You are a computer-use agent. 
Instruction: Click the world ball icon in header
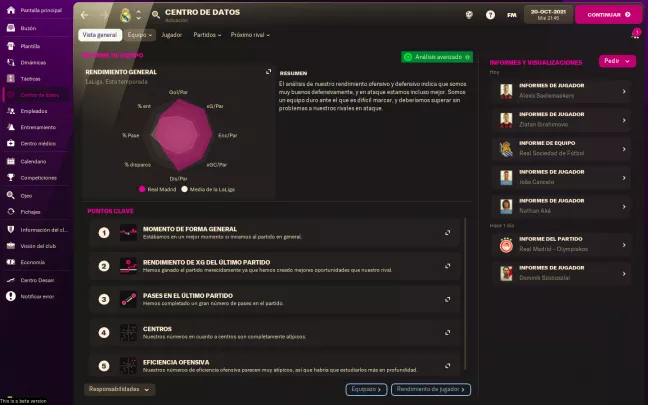pos(469,15)
